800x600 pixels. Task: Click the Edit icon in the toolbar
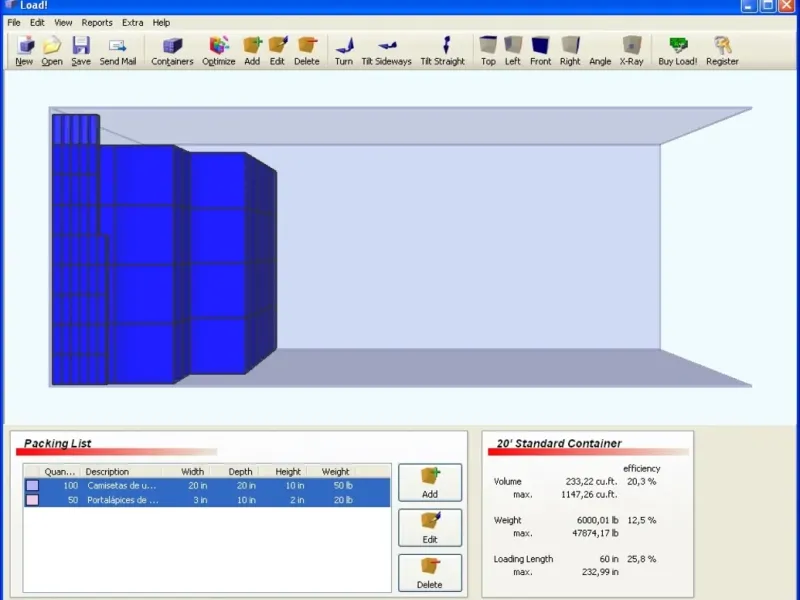click(x=277, y=51)
